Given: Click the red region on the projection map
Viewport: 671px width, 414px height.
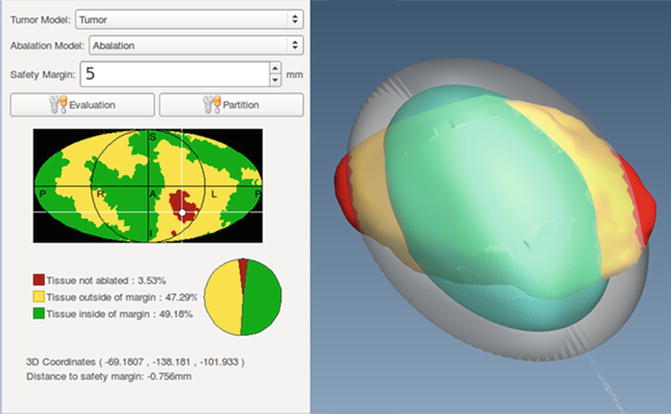Looking at the screenshot, I should point(179,200).
